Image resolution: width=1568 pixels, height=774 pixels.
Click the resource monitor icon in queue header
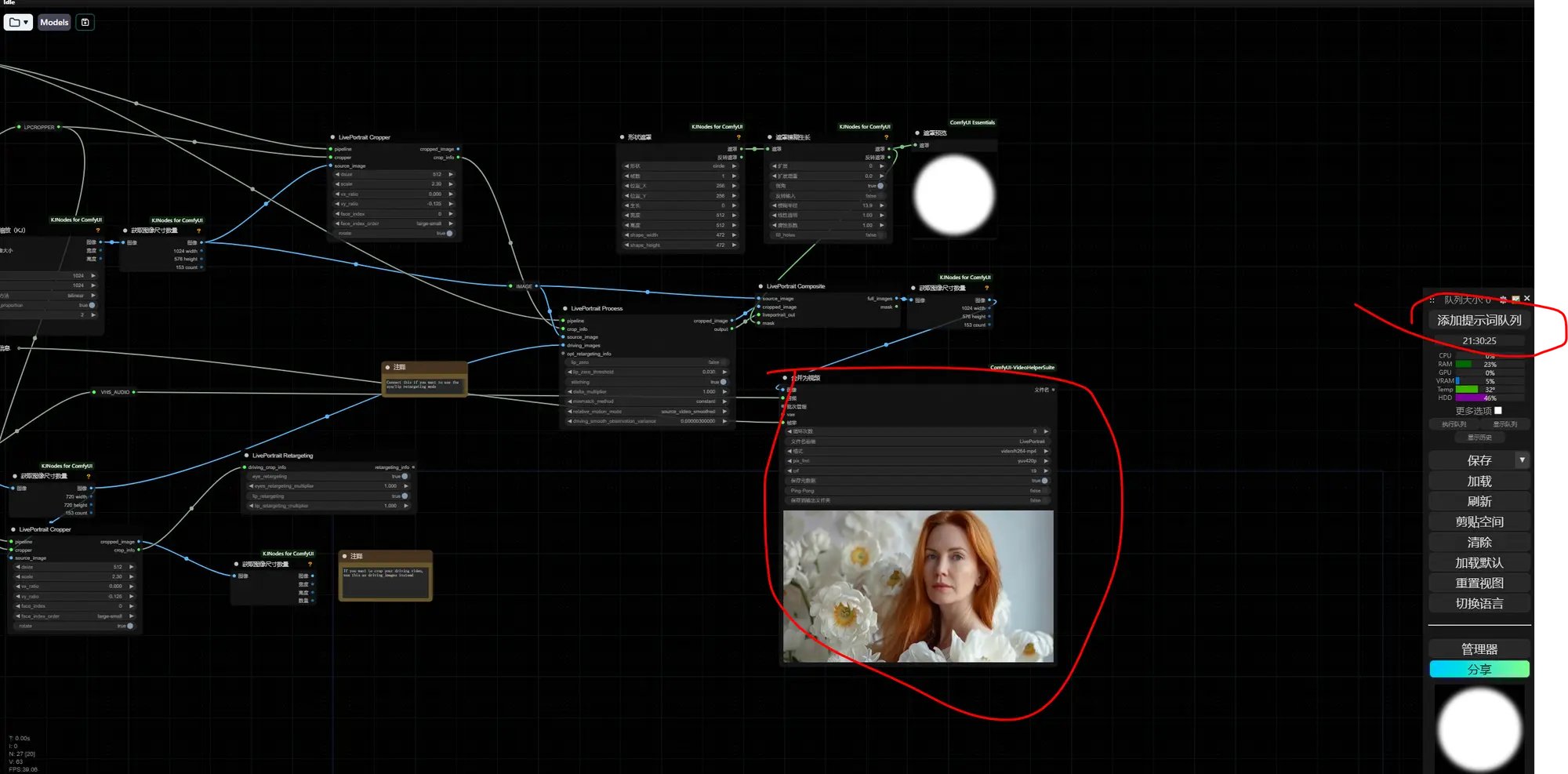1515,299
